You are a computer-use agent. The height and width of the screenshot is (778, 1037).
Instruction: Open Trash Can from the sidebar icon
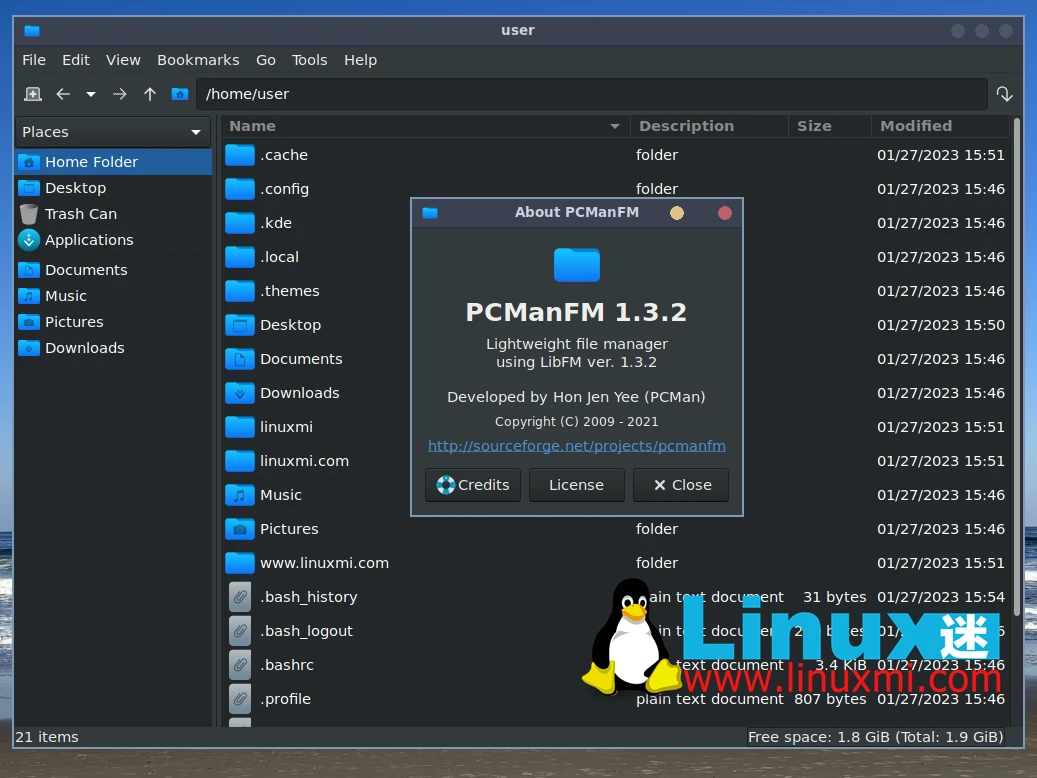[x=30, y=213]
